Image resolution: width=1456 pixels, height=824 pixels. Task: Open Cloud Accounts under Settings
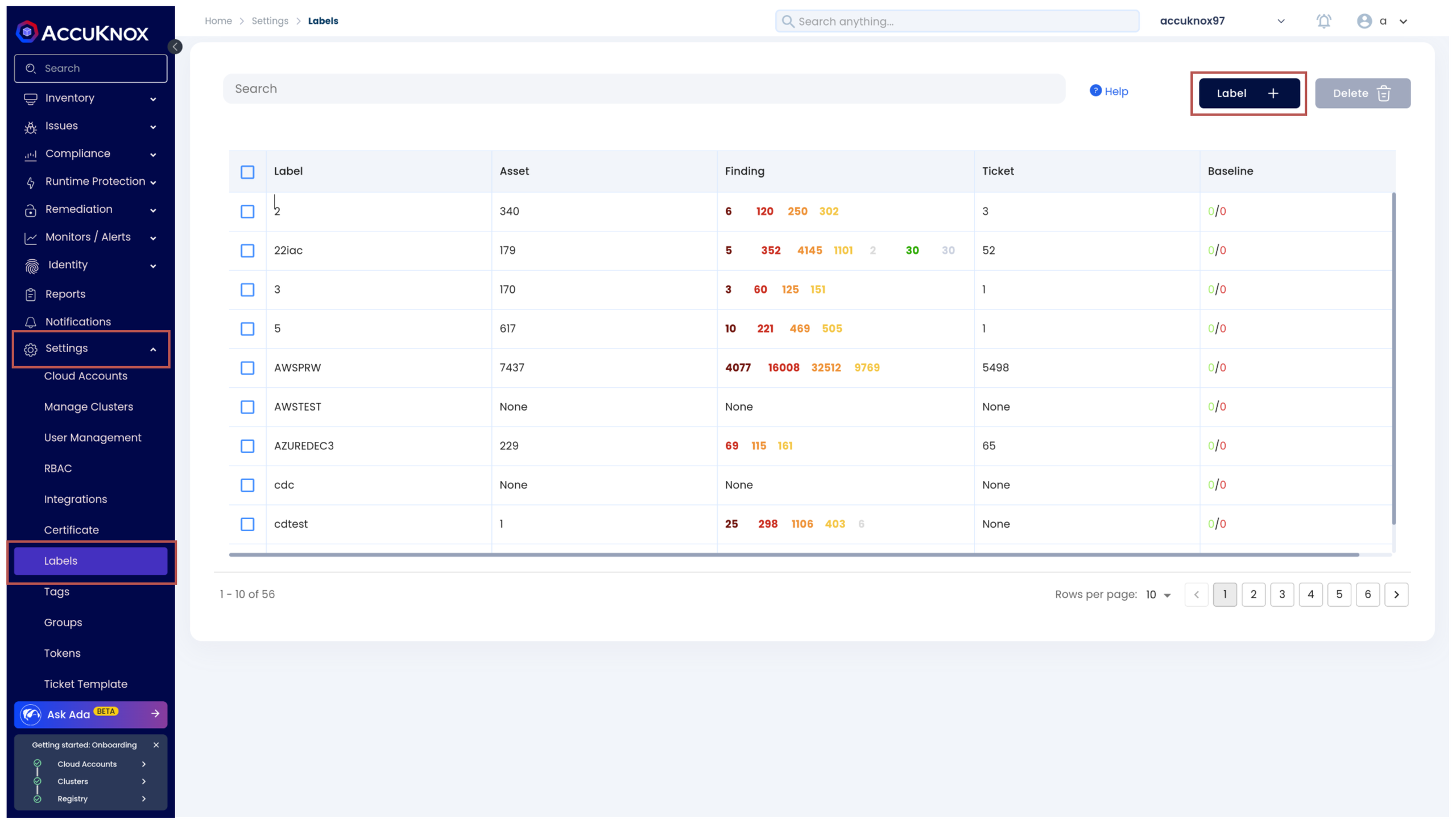86,376
